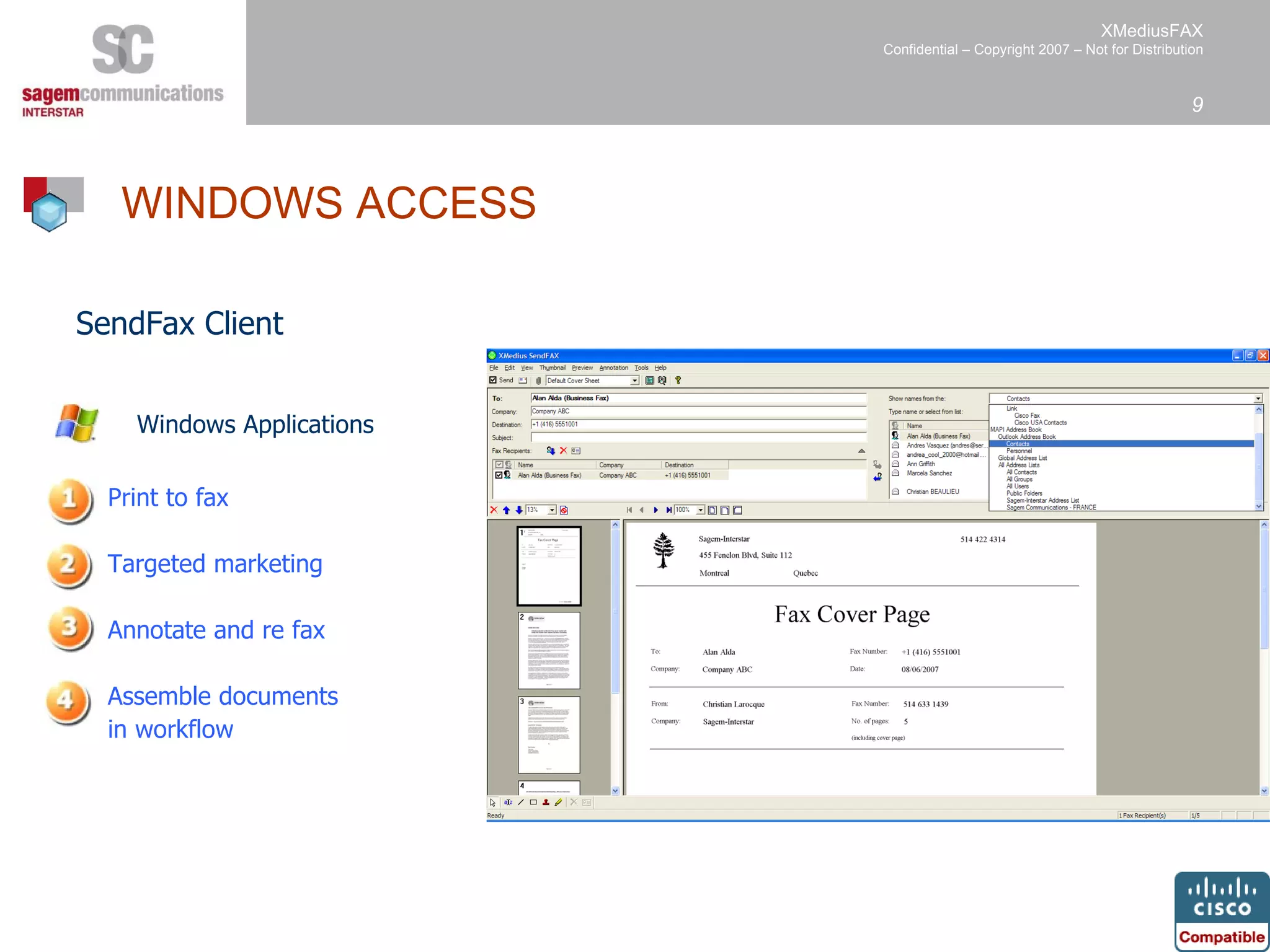The image size is (1270, 952).
Task: Click the red X remove recipient icon
Action: [x=563, y=451]
